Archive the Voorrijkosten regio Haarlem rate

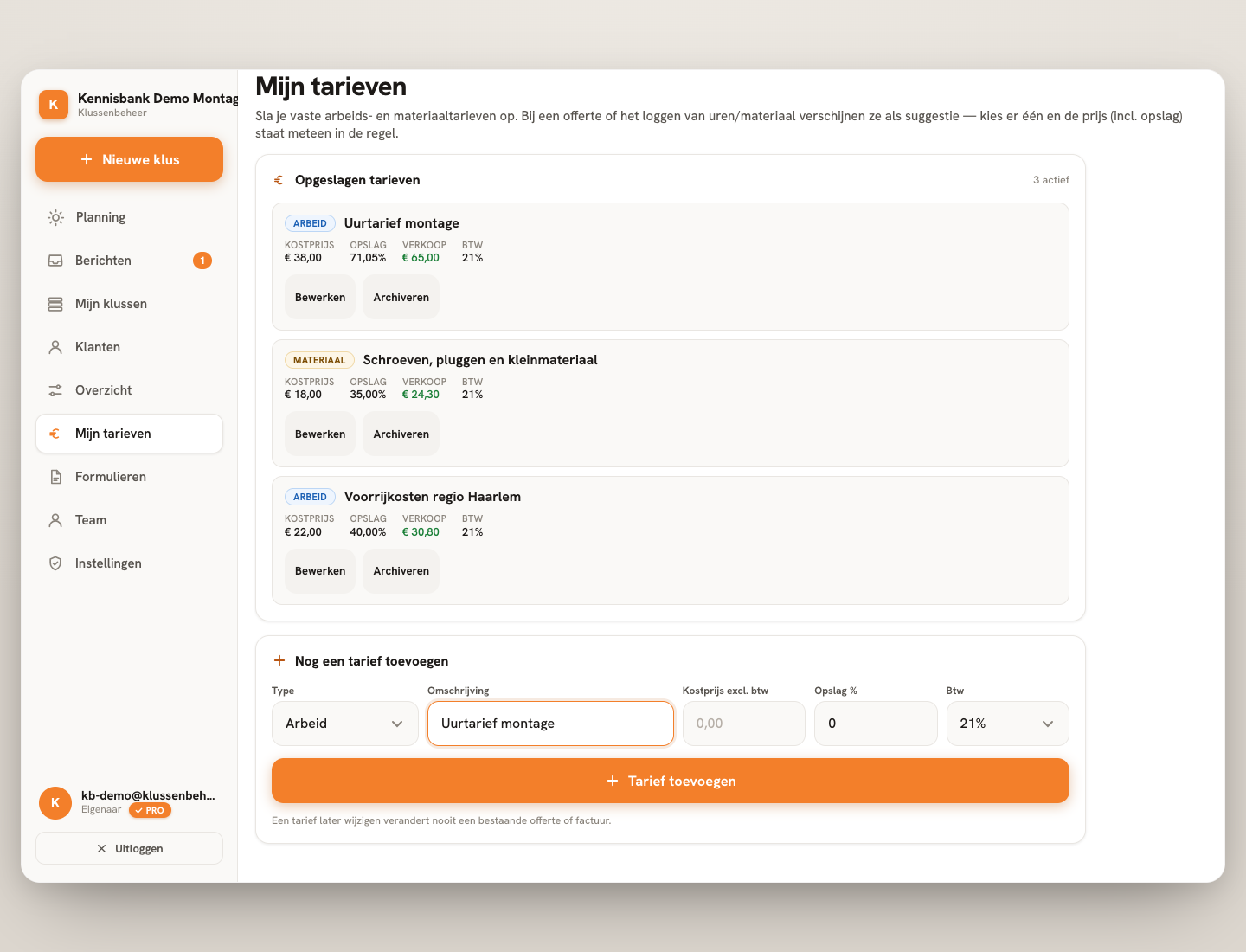point(401,571)
